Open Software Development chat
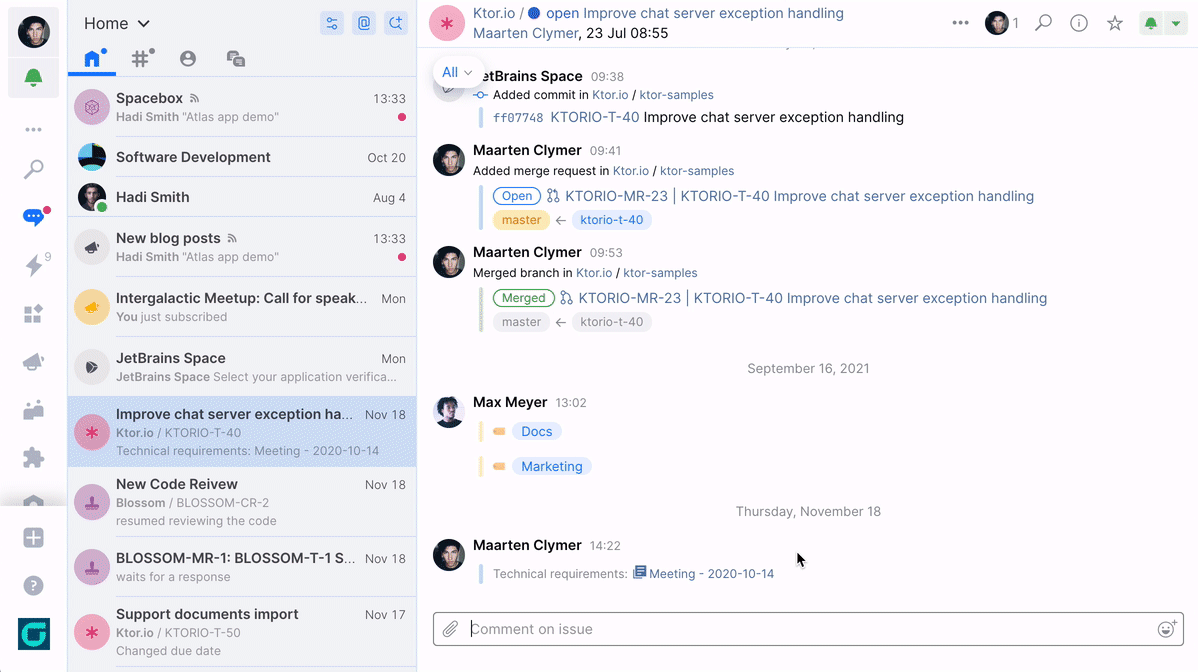 [x=242, y=157]
